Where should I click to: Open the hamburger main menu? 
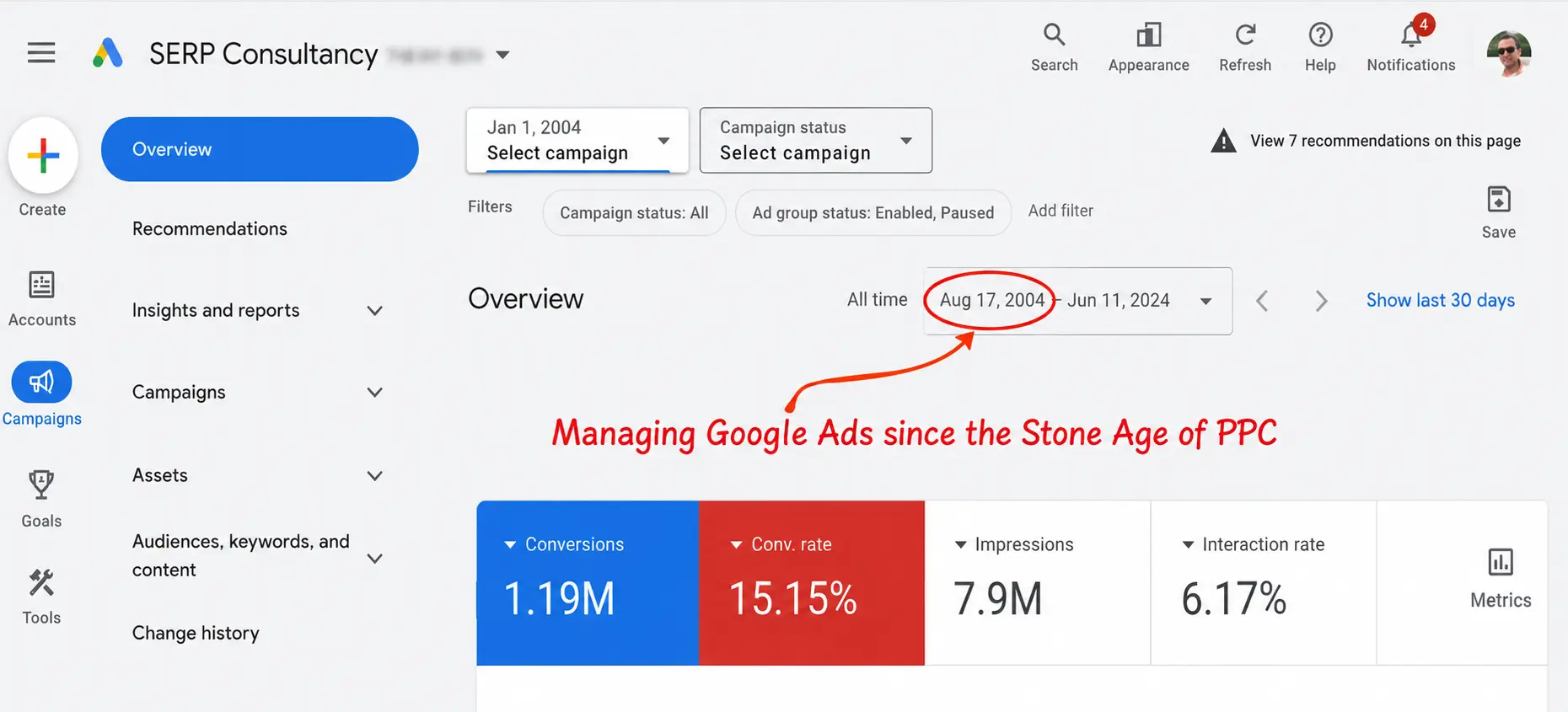click(41, 53)
